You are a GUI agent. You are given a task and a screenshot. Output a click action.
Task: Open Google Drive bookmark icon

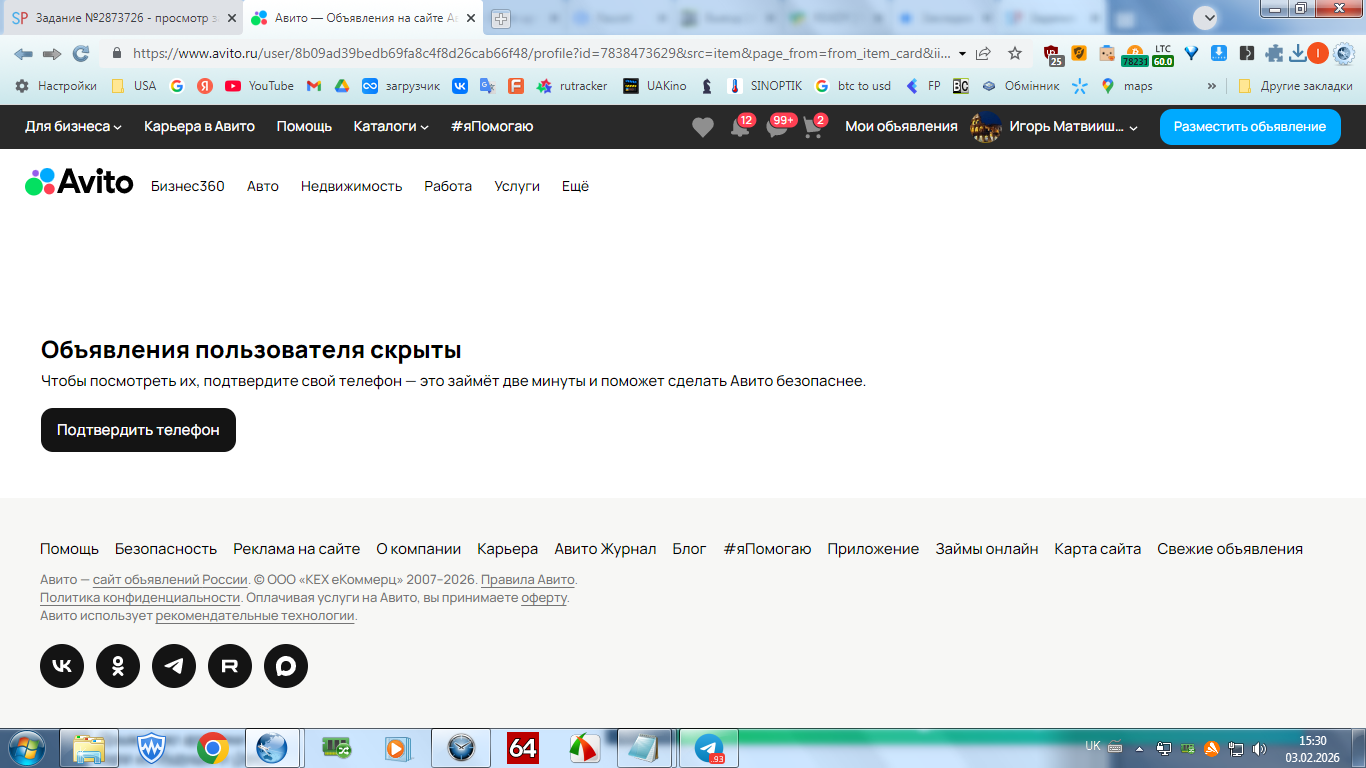(341, 86)
